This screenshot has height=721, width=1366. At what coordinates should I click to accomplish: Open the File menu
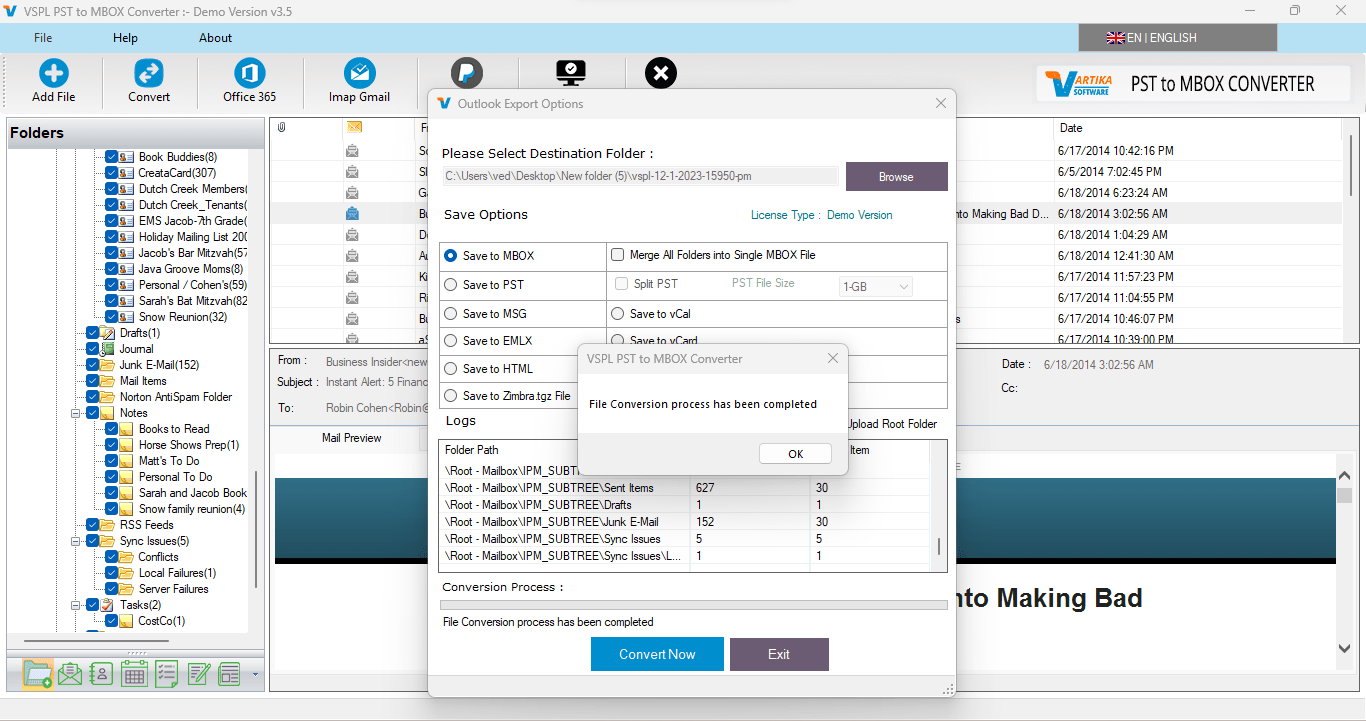coord(43,38)
